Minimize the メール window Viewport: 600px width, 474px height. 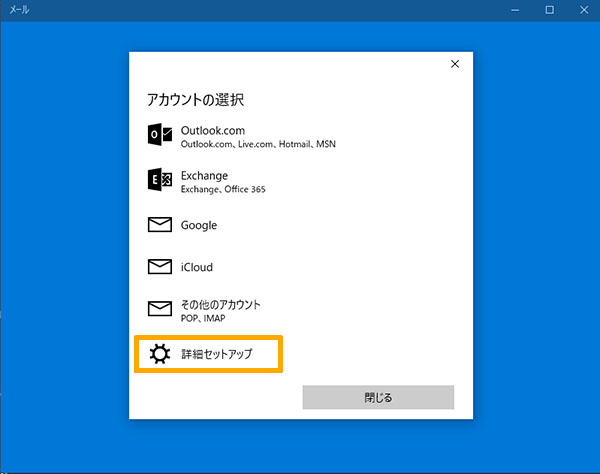click(515, 10)
